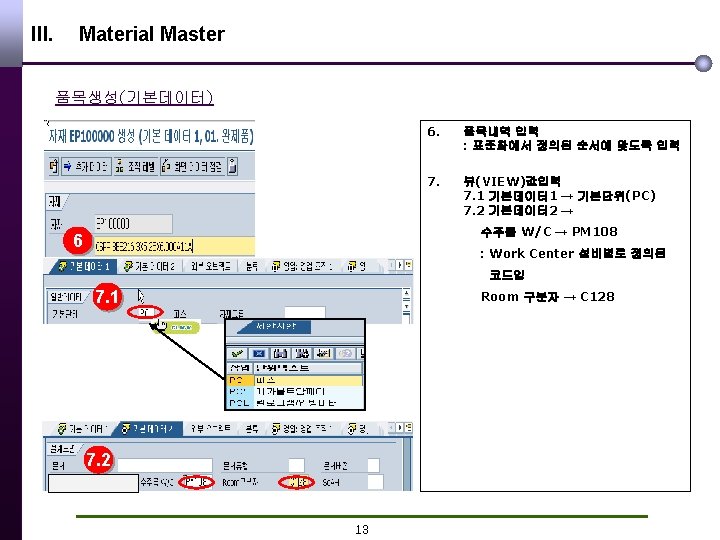Select active 기본데이터 2 tab in lower strip
The image size is (720, 540).
point(150,428)
